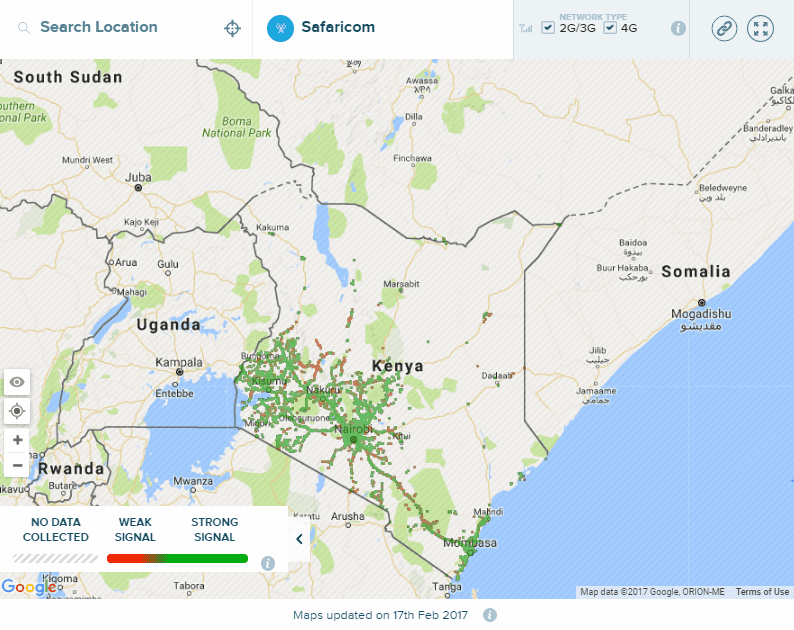Screen dimensions: 794x630
Task: Click 'Maps updated on 17th Feb 2017' text
Action: 380,615
